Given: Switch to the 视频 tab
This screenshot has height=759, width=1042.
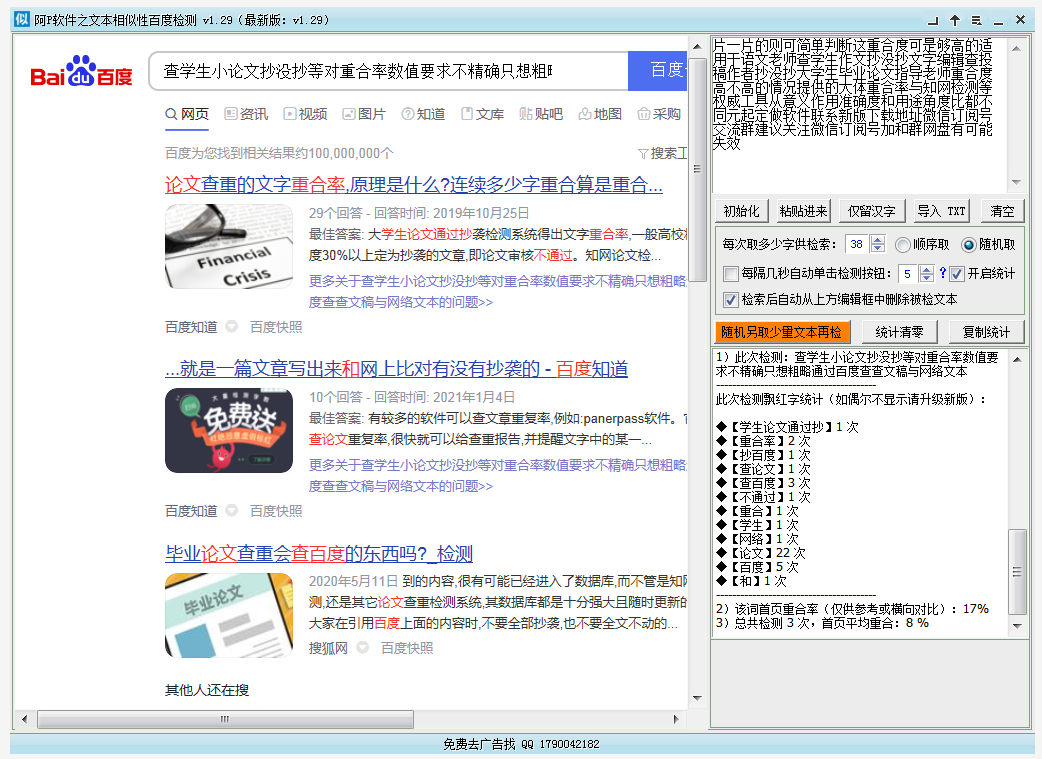Looking at the screenshot, I should click(x=305, y=114).
